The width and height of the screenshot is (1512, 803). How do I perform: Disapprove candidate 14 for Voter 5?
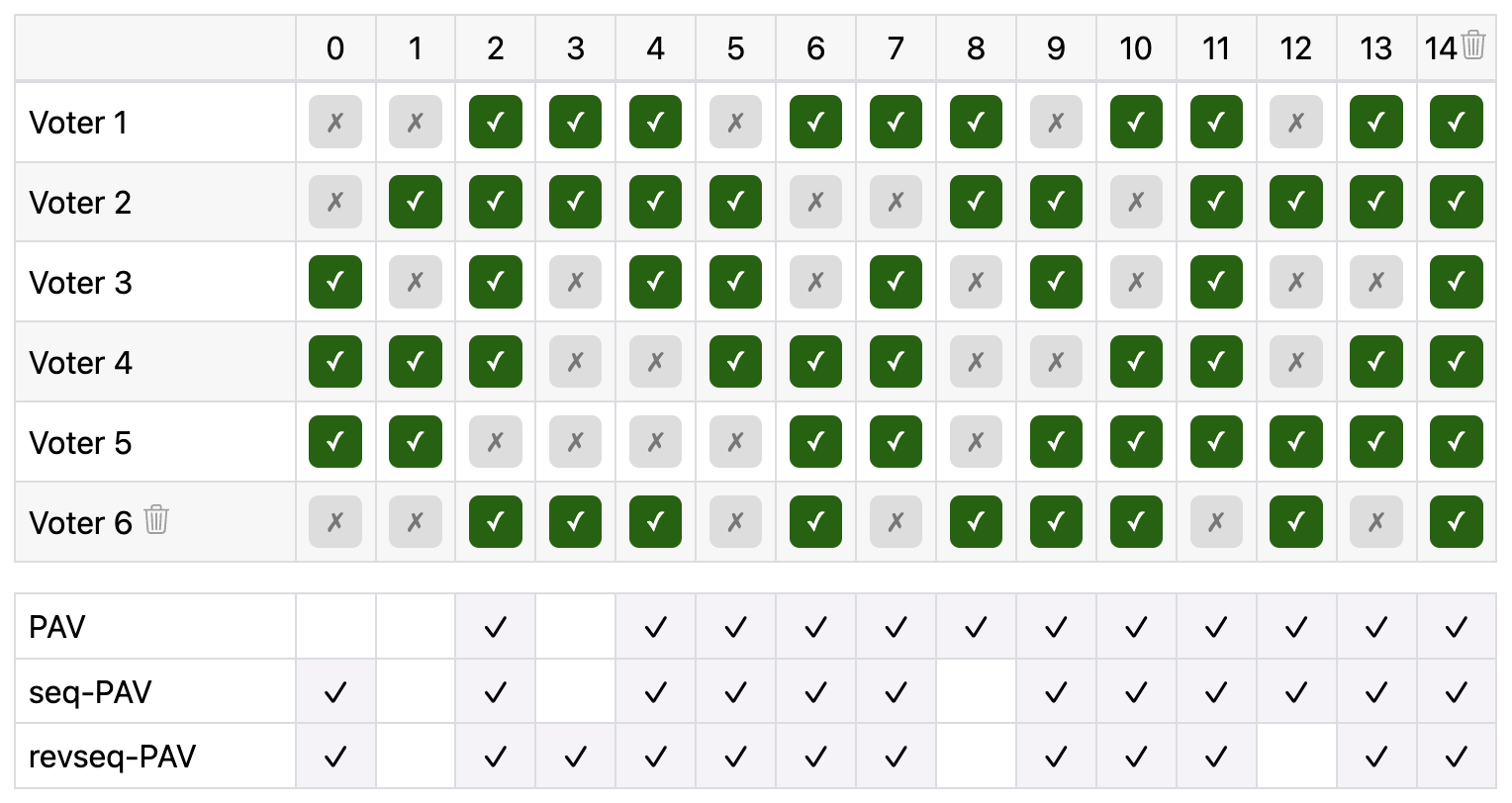(1456, 441)
